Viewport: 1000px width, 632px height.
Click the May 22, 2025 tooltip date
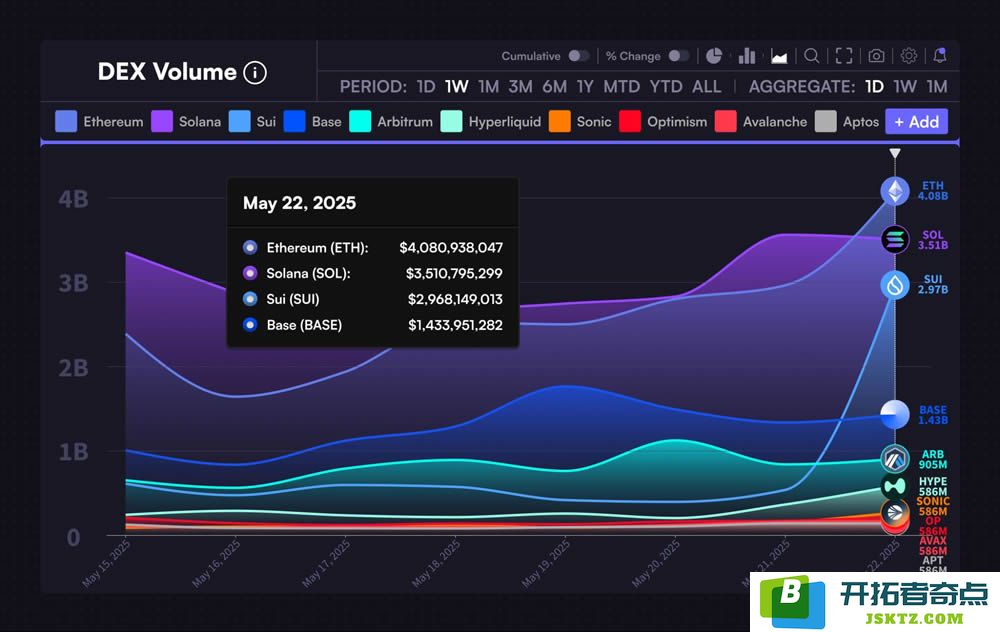point(299,203)
